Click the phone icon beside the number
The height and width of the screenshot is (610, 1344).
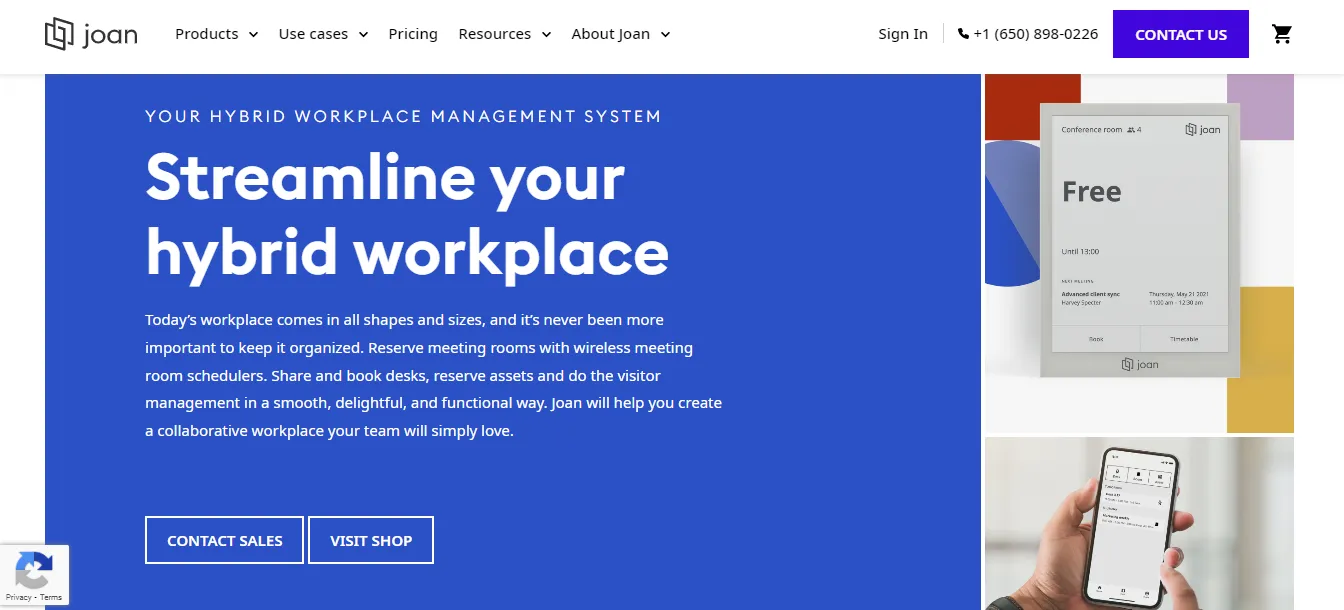[963, 34]
